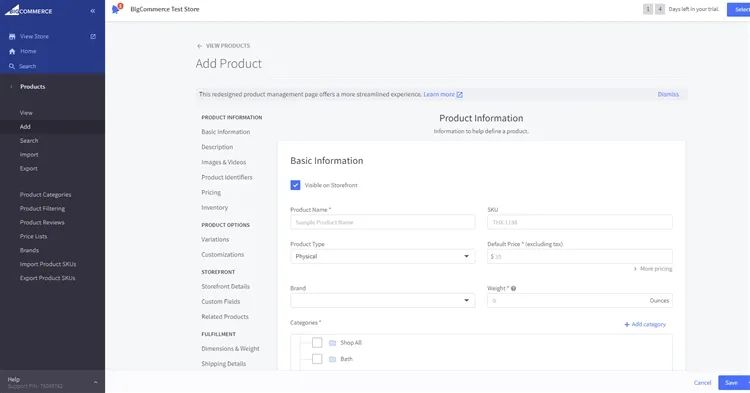Screen dimensions: 750x393
Task: Check the Shop All category checkbox
Action: click(317, 342)
